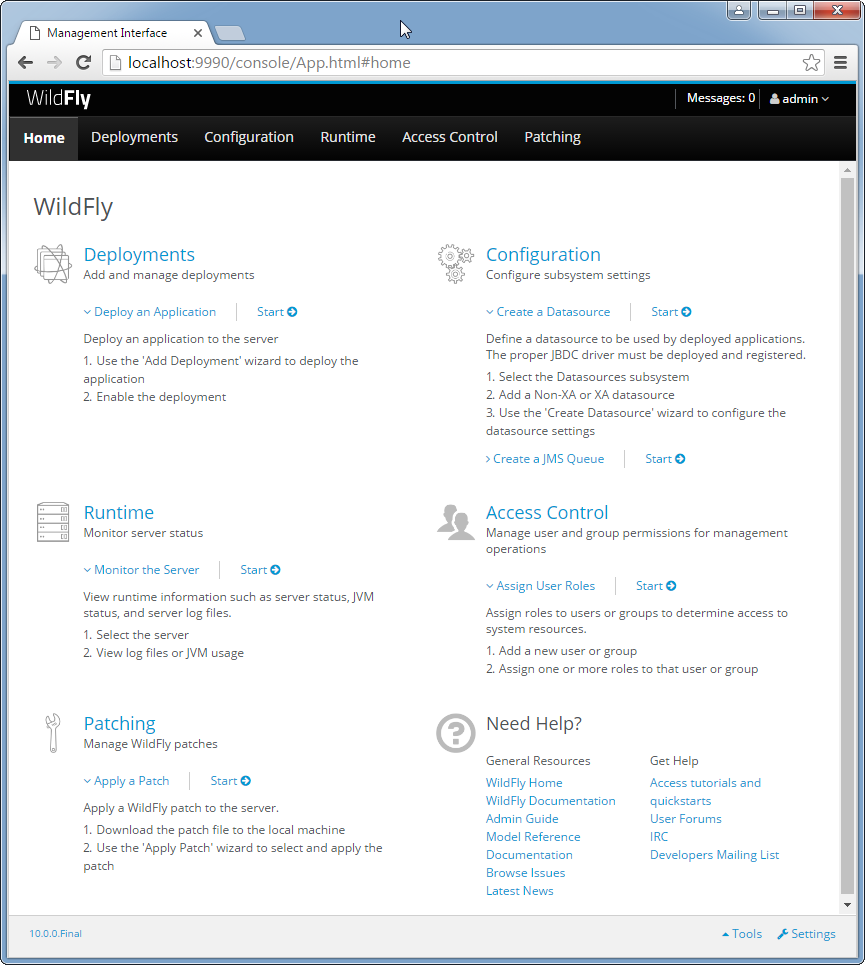The width and height of the screenshot is (865, 965).
Task: Click the browser forward arrow
Action: [x=54, y=62]
